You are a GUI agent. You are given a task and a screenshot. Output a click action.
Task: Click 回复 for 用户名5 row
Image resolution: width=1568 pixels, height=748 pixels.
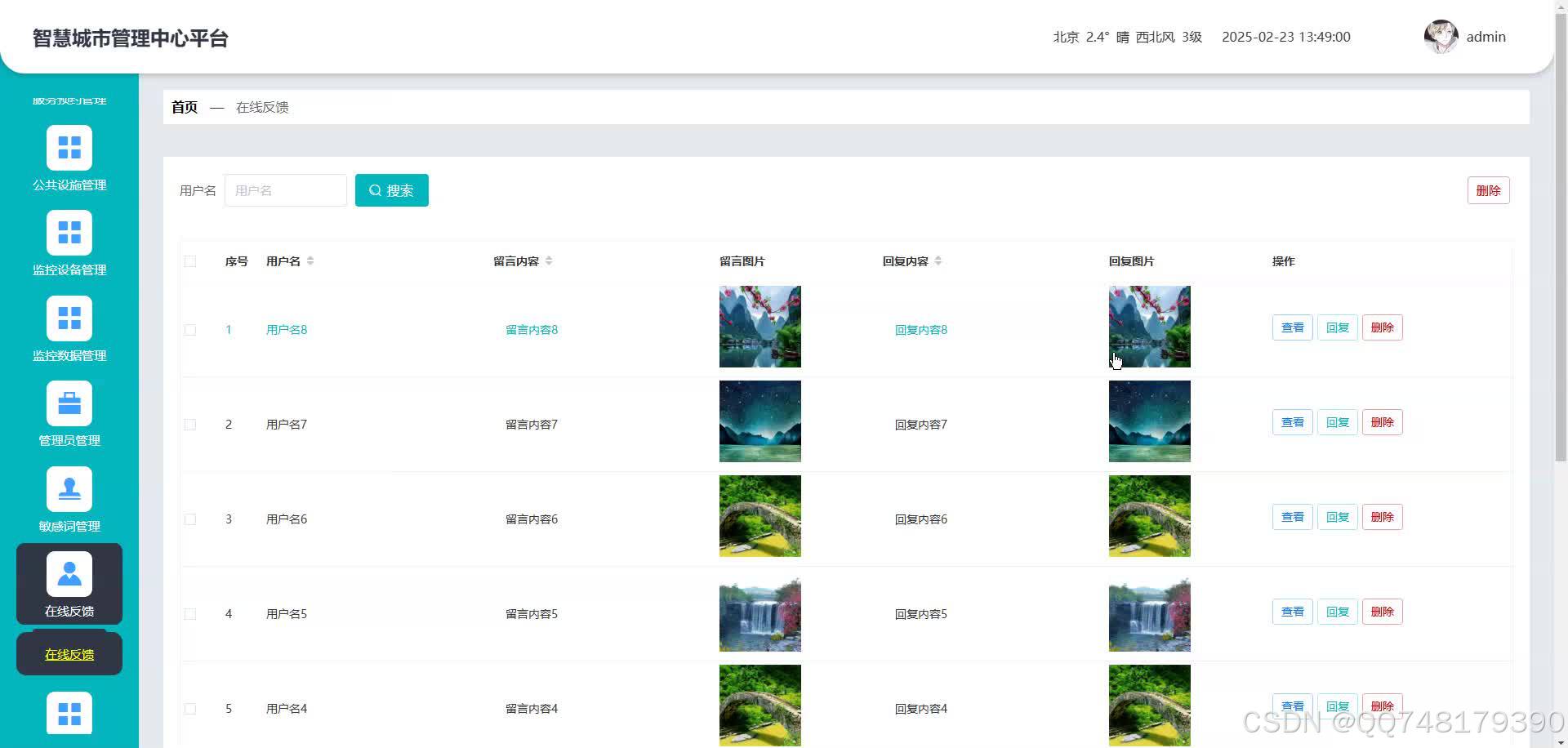point(1338,612)
